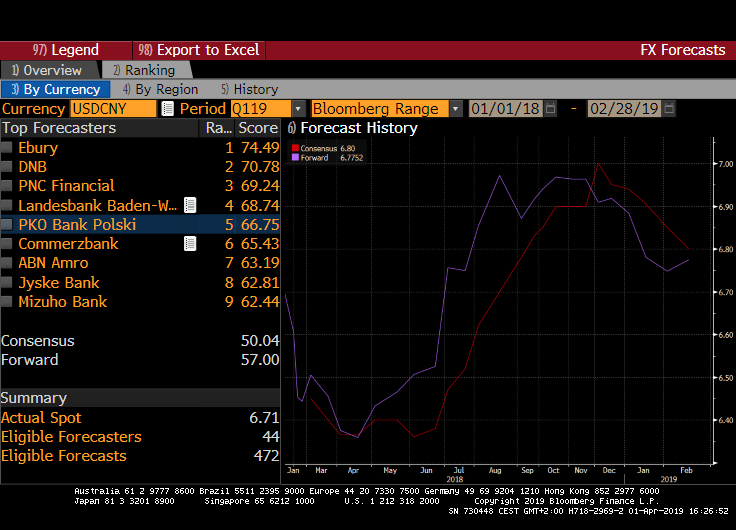Image resolution: width=736 pixels, height=530 pixels.
Task: Open the end date calendar icon
Action: [x=669, y=109]
